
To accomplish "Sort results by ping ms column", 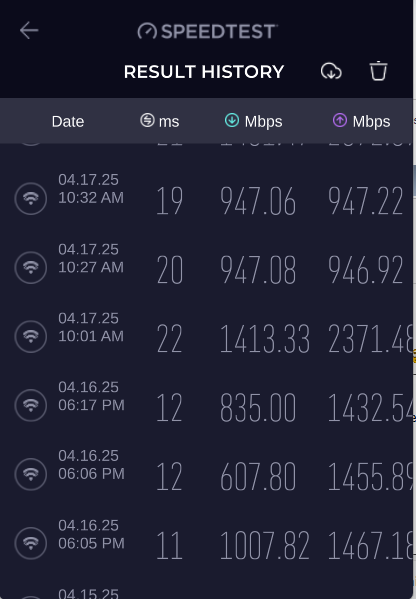I will pos(159,121).
